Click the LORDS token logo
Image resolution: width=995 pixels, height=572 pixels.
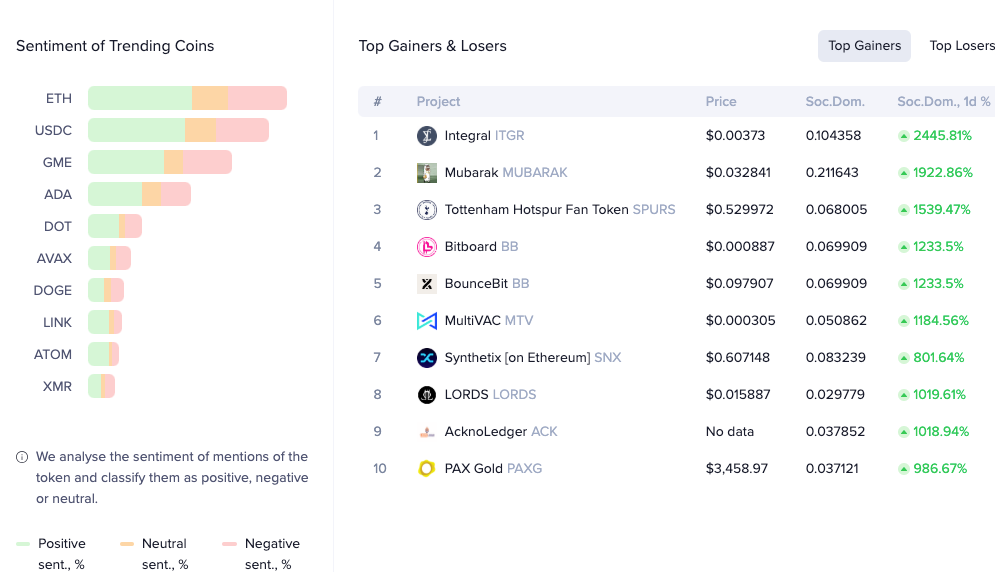tap(426, 395)
